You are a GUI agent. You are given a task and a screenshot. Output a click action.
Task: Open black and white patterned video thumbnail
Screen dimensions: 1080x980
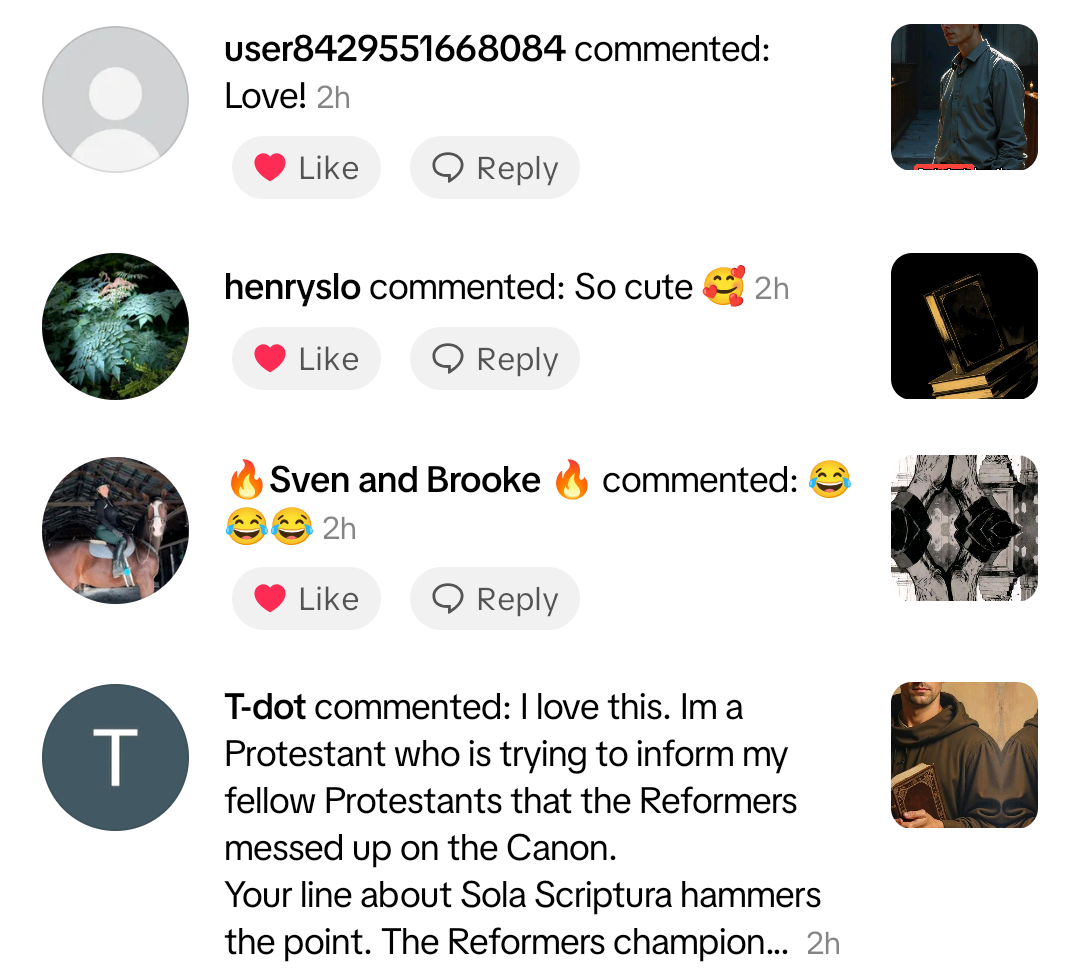click(964, 528)
